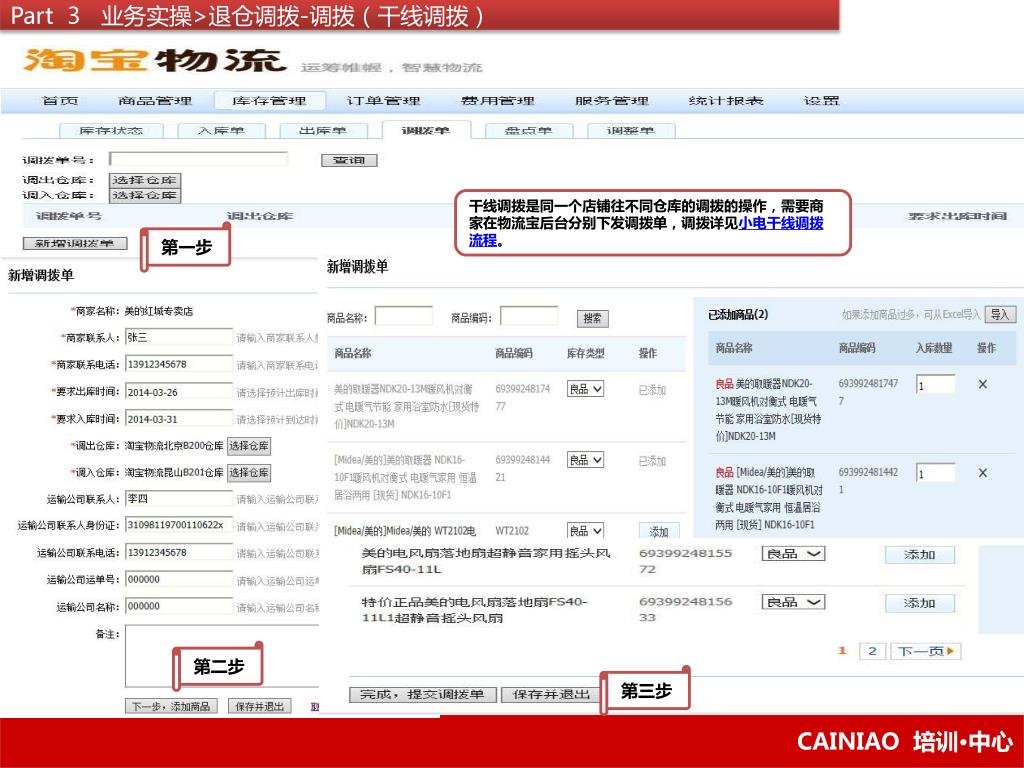Focus 运输公司名称 field
Screen dimensions: 1024x768
click(x=179, y=607)
